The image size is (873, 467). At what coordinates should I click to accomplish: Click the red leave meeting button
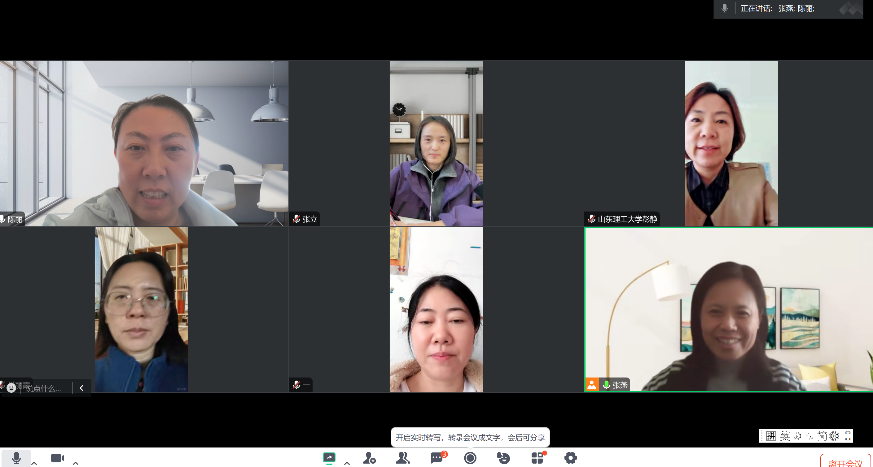(845, 462)
